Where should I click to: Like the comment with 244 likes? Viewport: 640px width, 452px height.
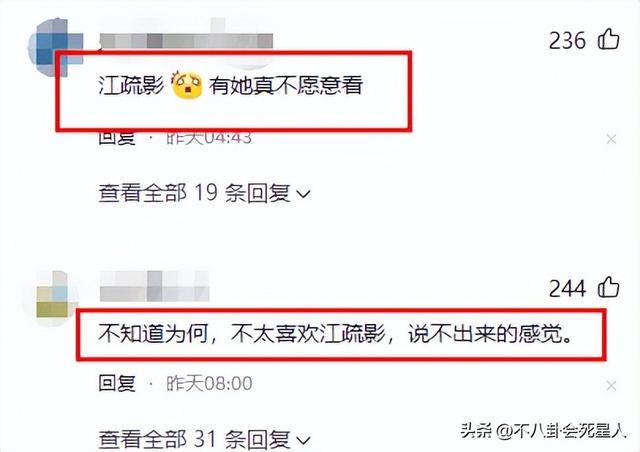[x=609, y=287]
